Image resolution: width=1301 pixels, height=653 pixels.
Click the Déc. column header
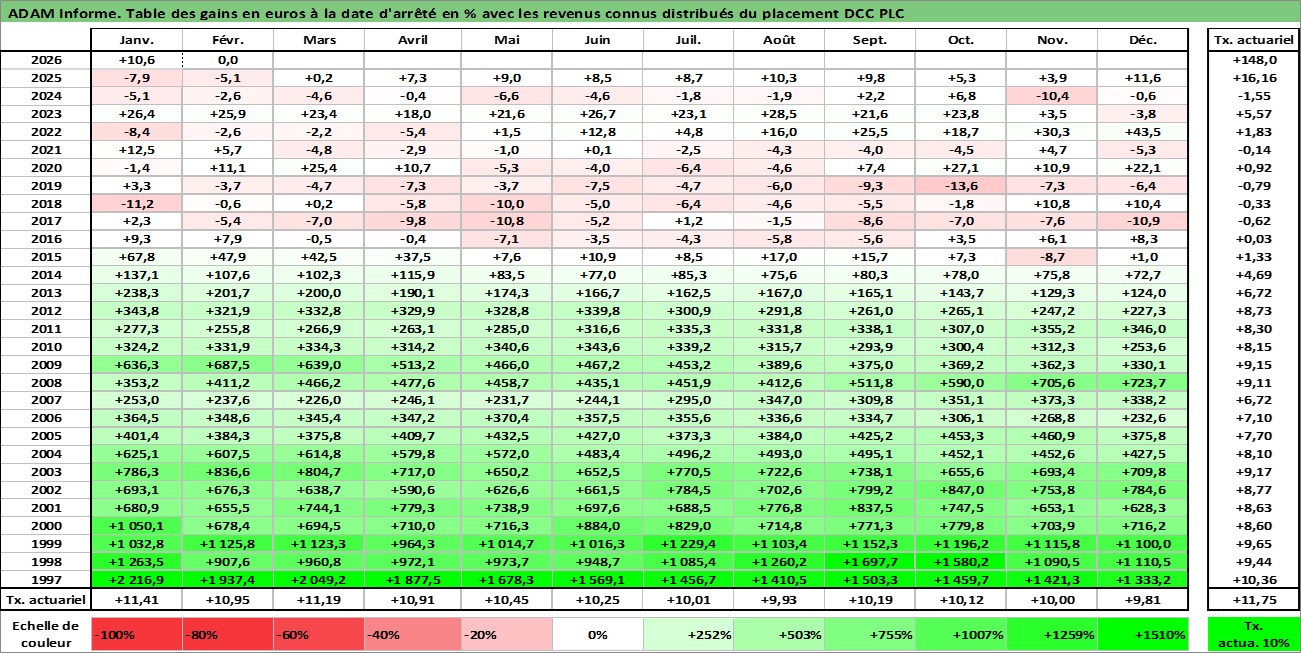(1143, 40)
